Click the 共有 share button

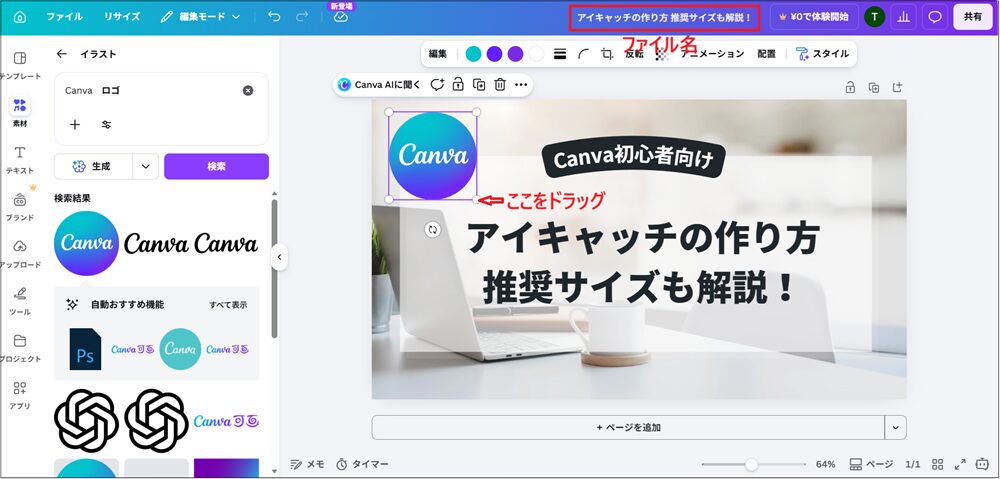point(973,17)
